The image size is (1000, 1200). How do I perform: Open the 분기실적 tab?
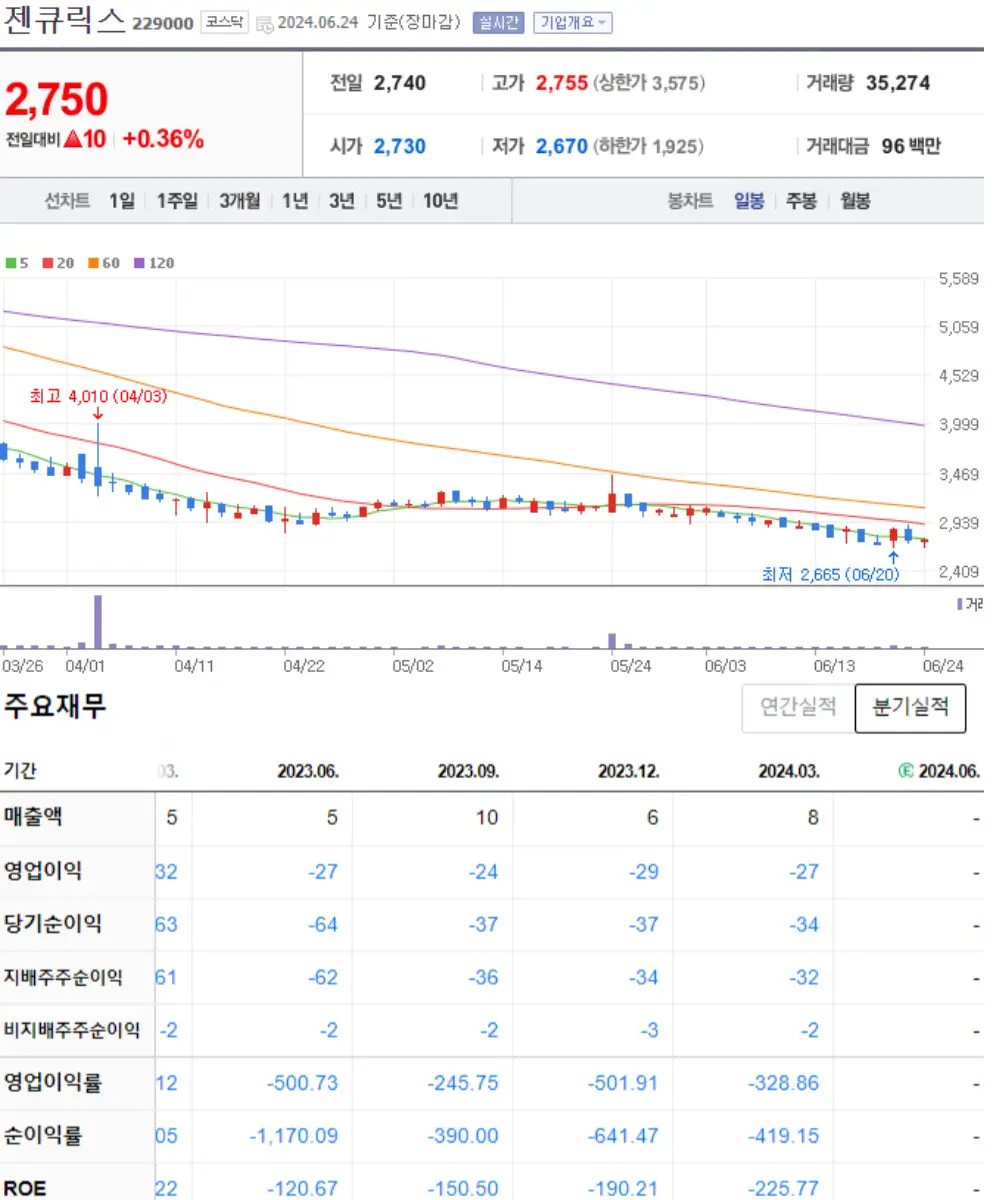(910, 707)
